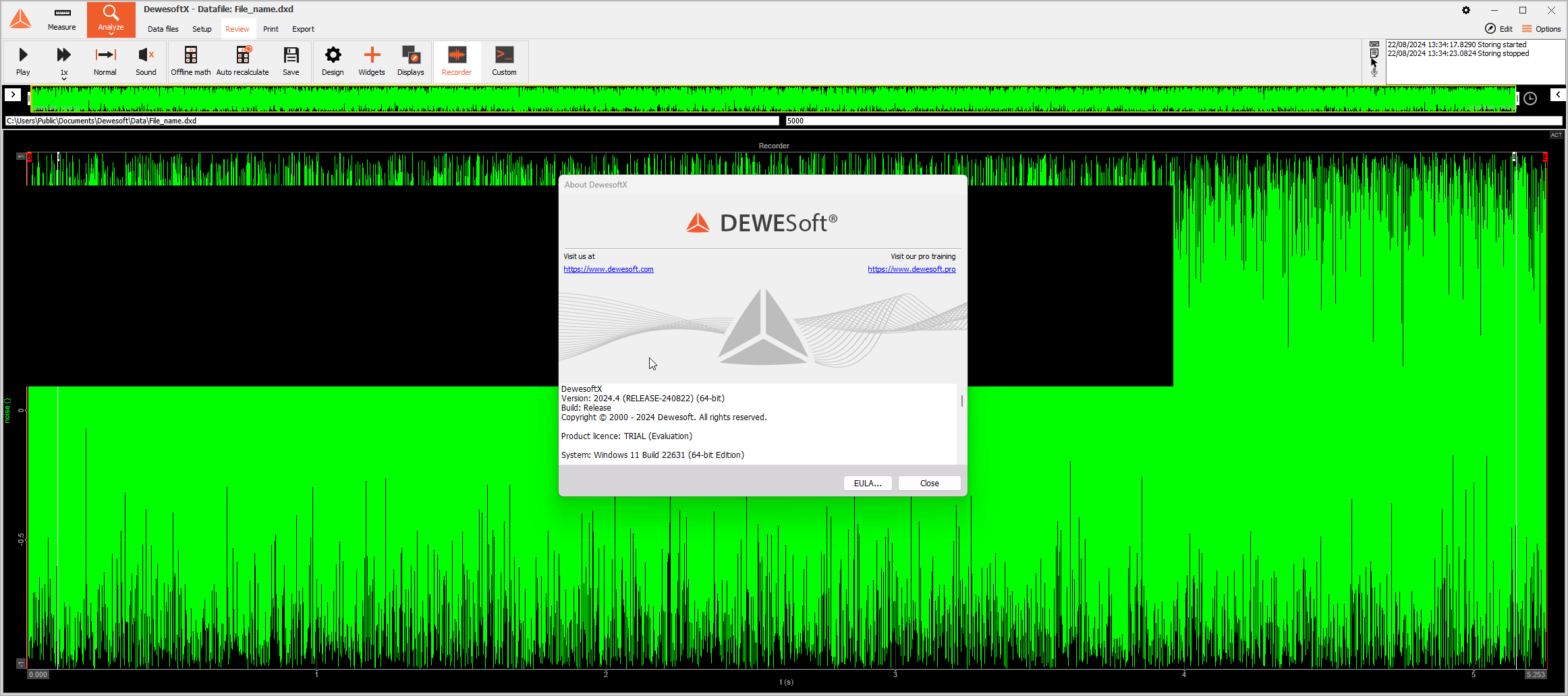Screen dimensions: 1568x696
Task: Click the EULA... button
Action: click(868, 483)
